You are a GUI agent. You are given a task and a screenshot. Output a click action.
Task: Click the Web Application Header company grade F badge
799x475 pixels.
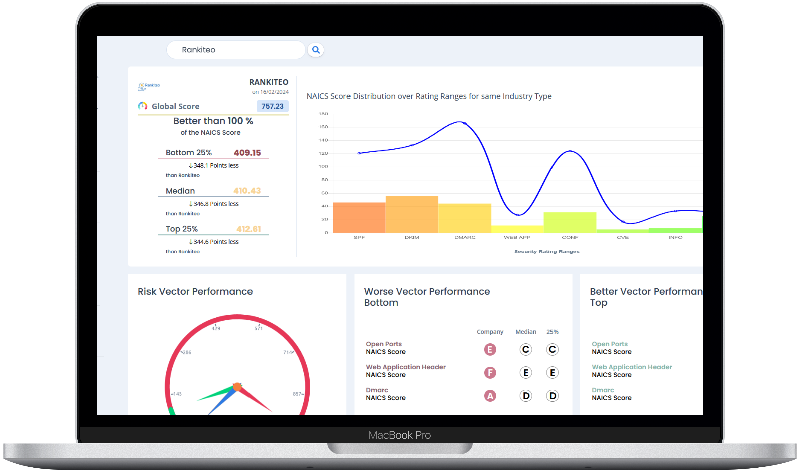tap(490, 372)
